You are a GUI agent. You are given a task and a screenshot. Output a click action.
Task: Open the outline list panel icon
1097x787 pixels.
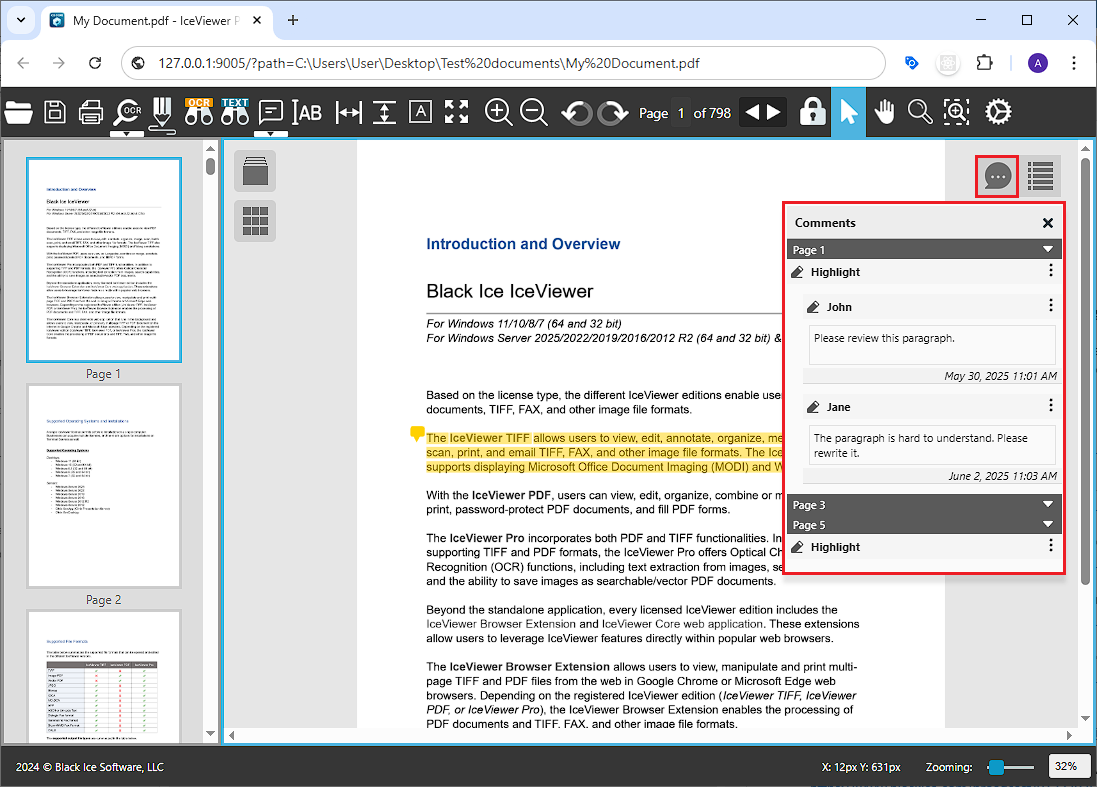(x=1040, y=176)
